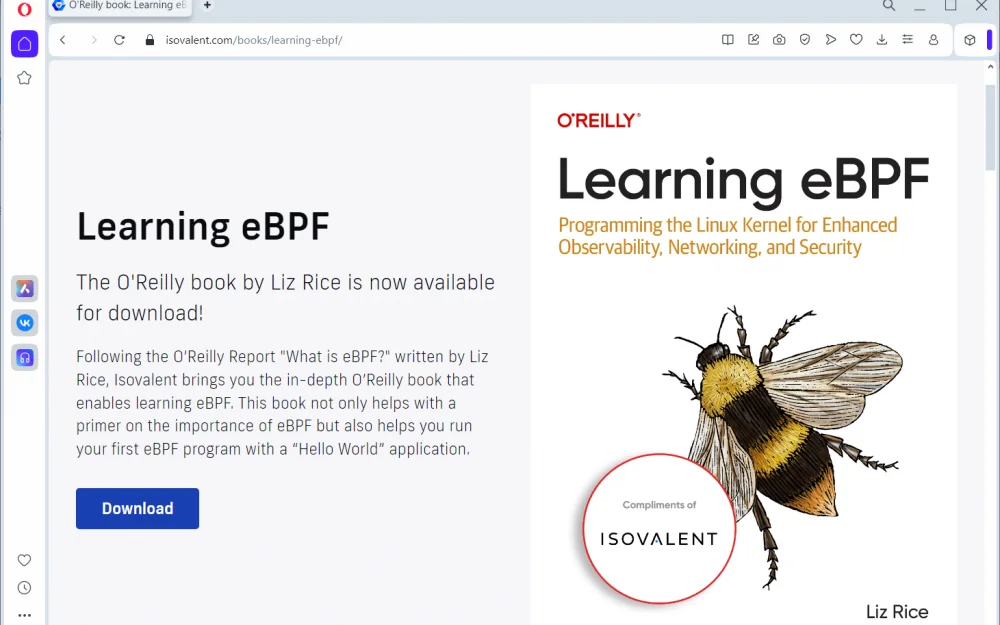Screen dimensions: 1000x625
Task: Reload the current page
Action: tap(119, 40)
